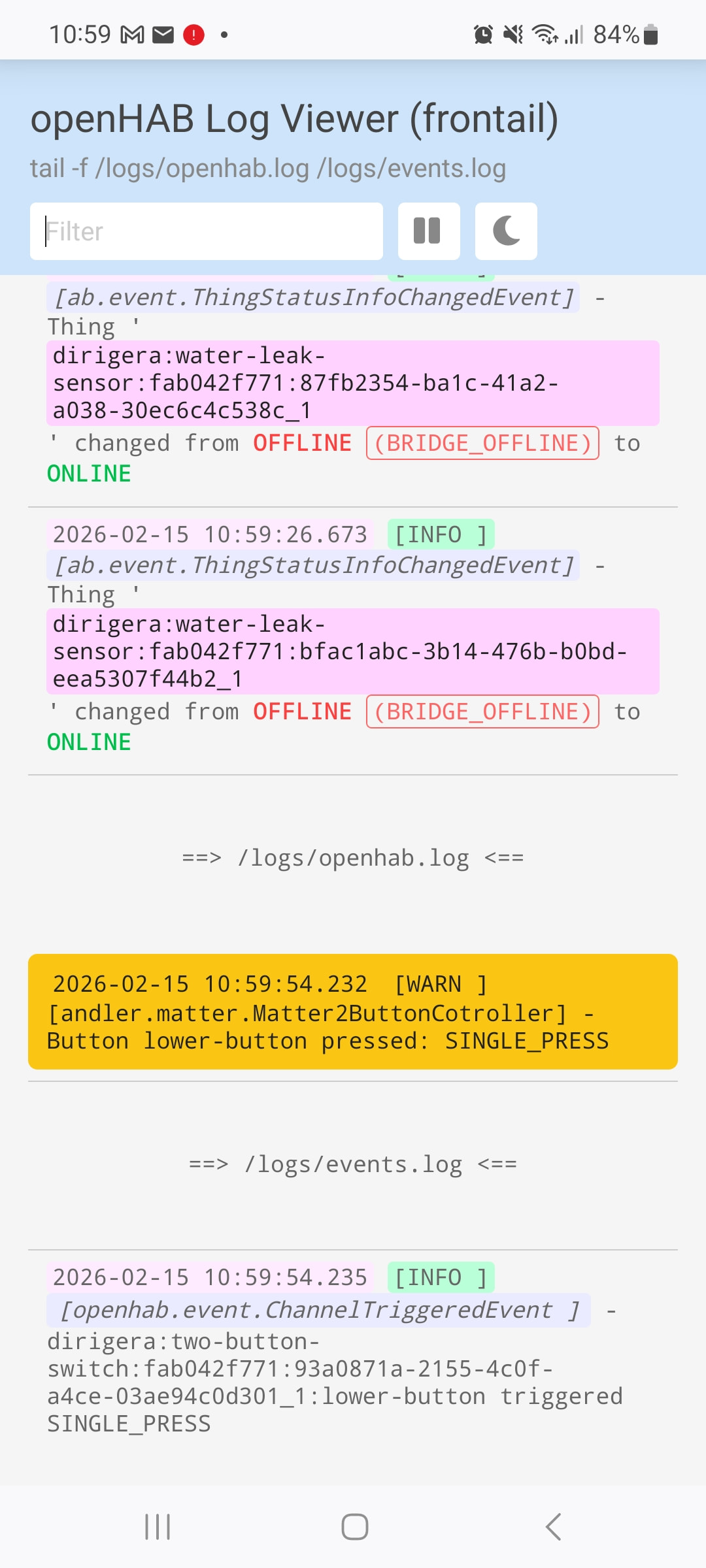Click the ONLINE status under bfac1abc sensor
This screenshot has height=1568, width=706.
[89, 742]
